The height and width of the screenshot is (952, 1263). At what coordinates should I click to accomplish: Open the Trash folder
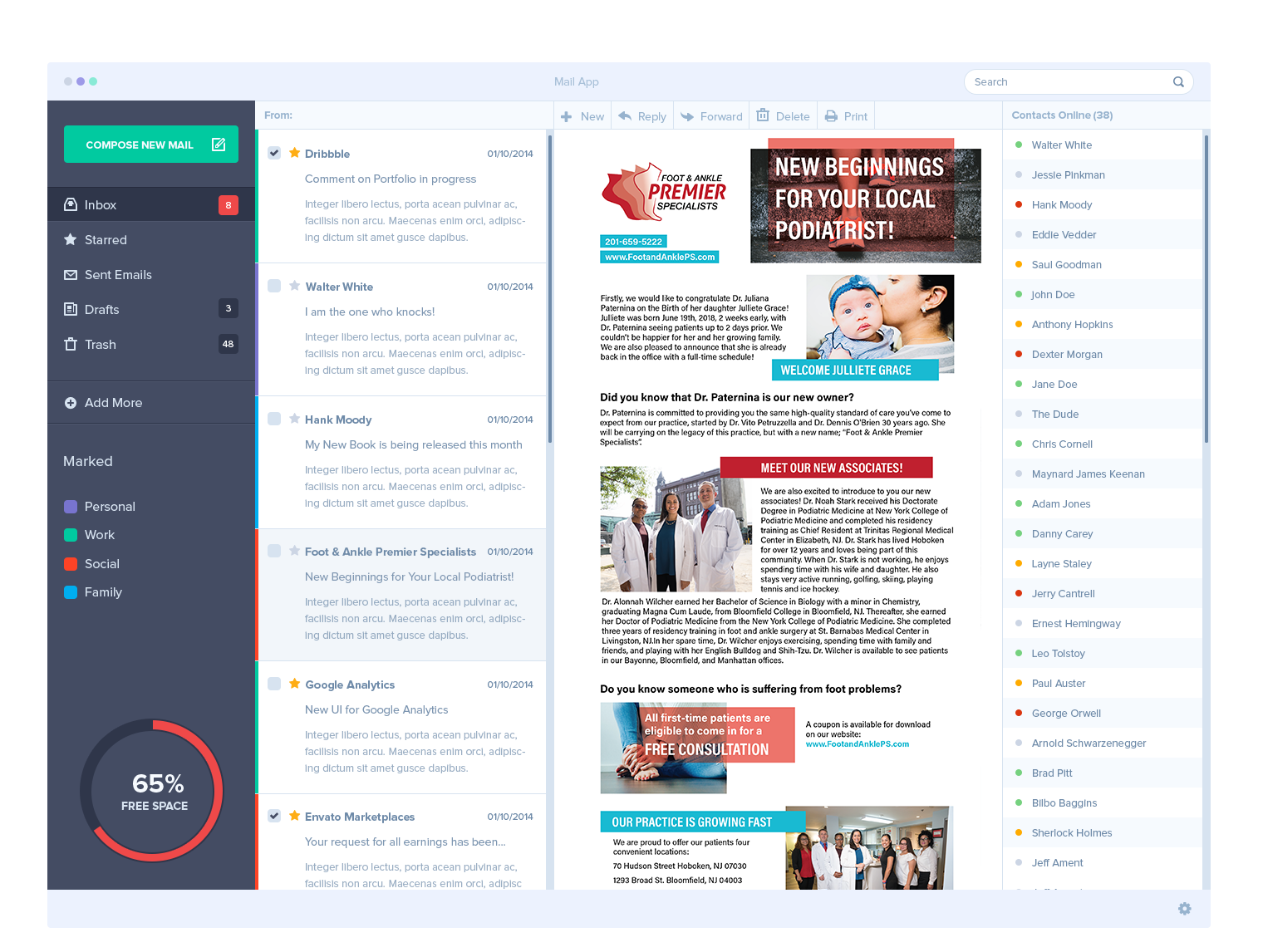[151, 344]
